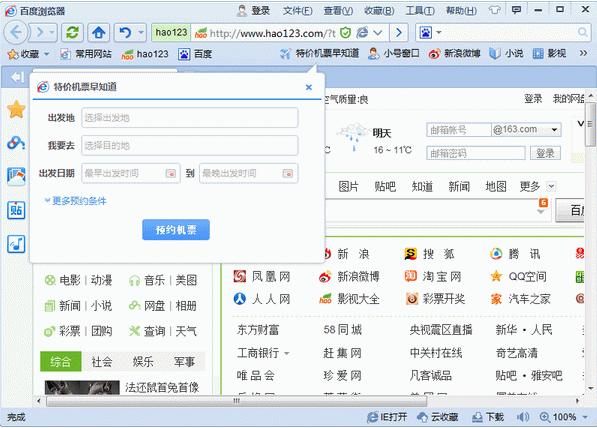The image size is (597, 428).
Task: Open the 小号窗口 toolbar item
Action: 394,54
